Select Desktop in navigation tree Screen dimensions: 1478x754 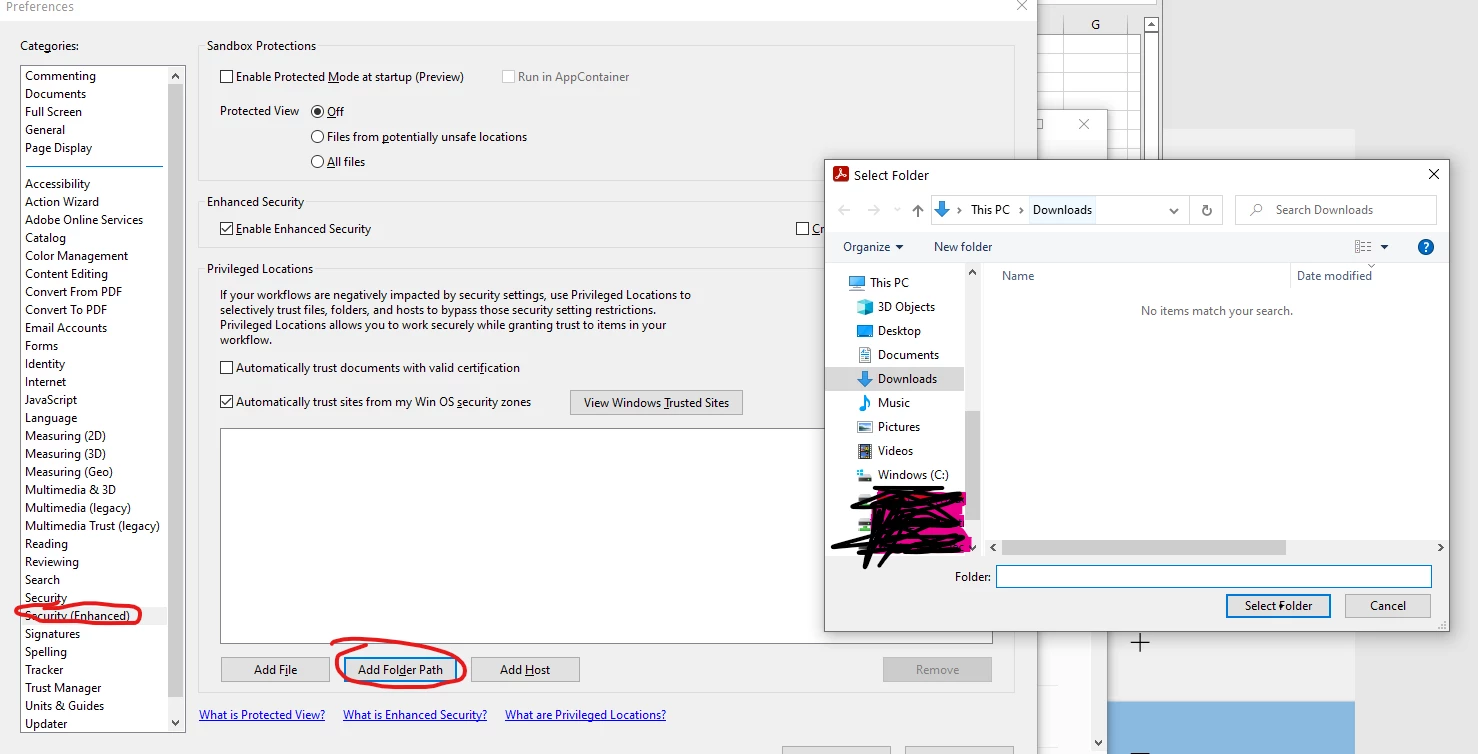pyautogui.click(x=899, y=331)
